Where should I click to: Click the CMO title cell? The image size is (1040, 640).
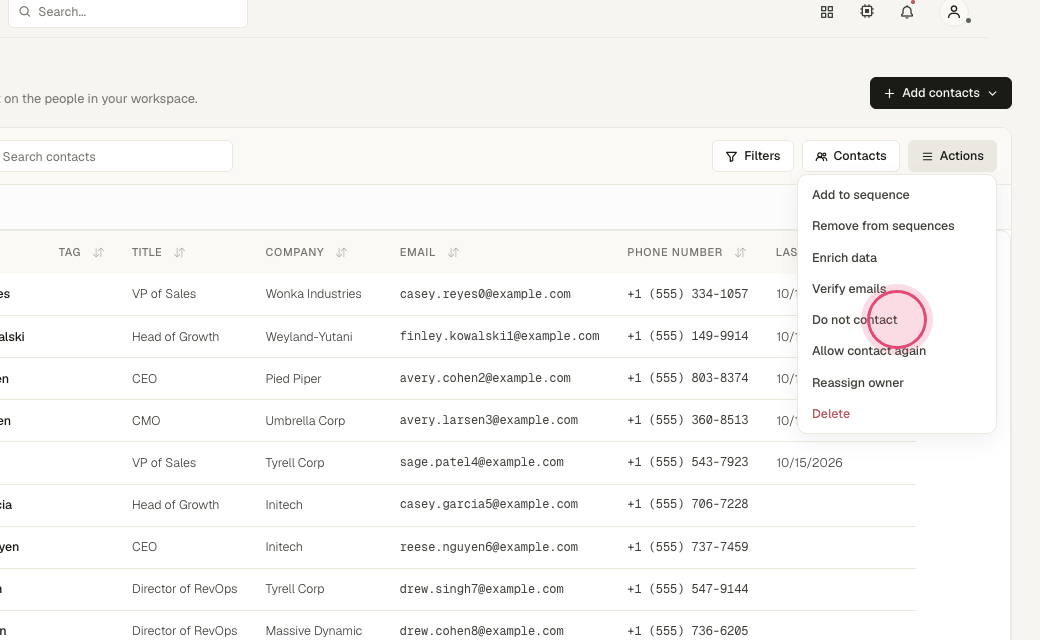tap(146, 421)
